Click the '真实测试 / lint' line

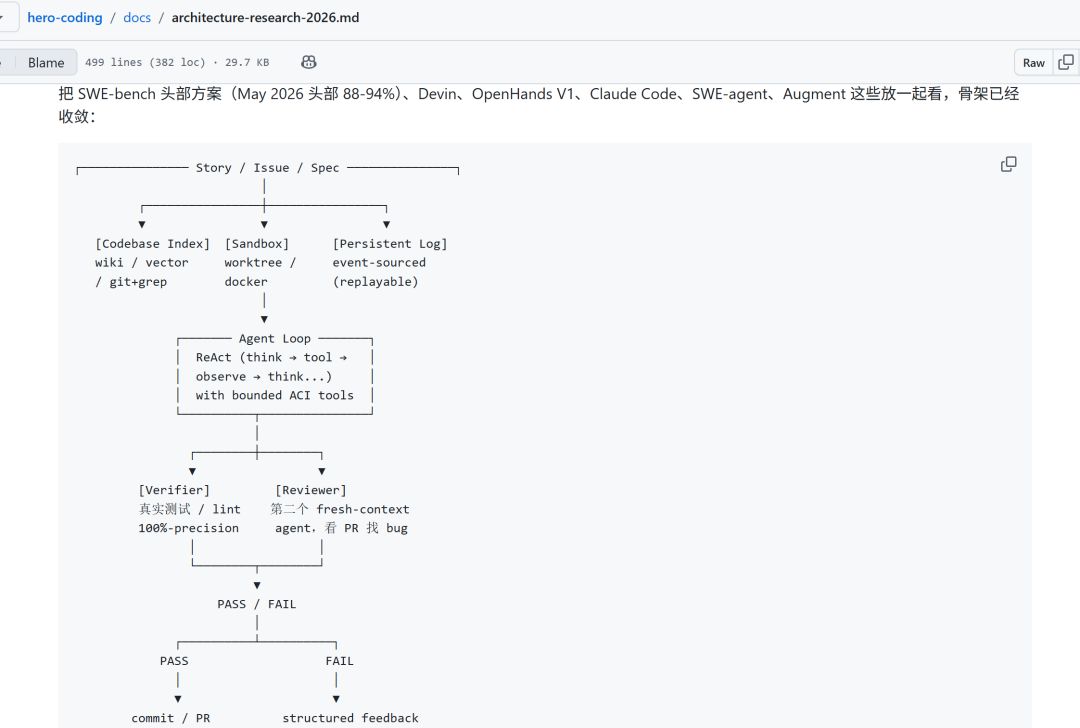[189, 509]
